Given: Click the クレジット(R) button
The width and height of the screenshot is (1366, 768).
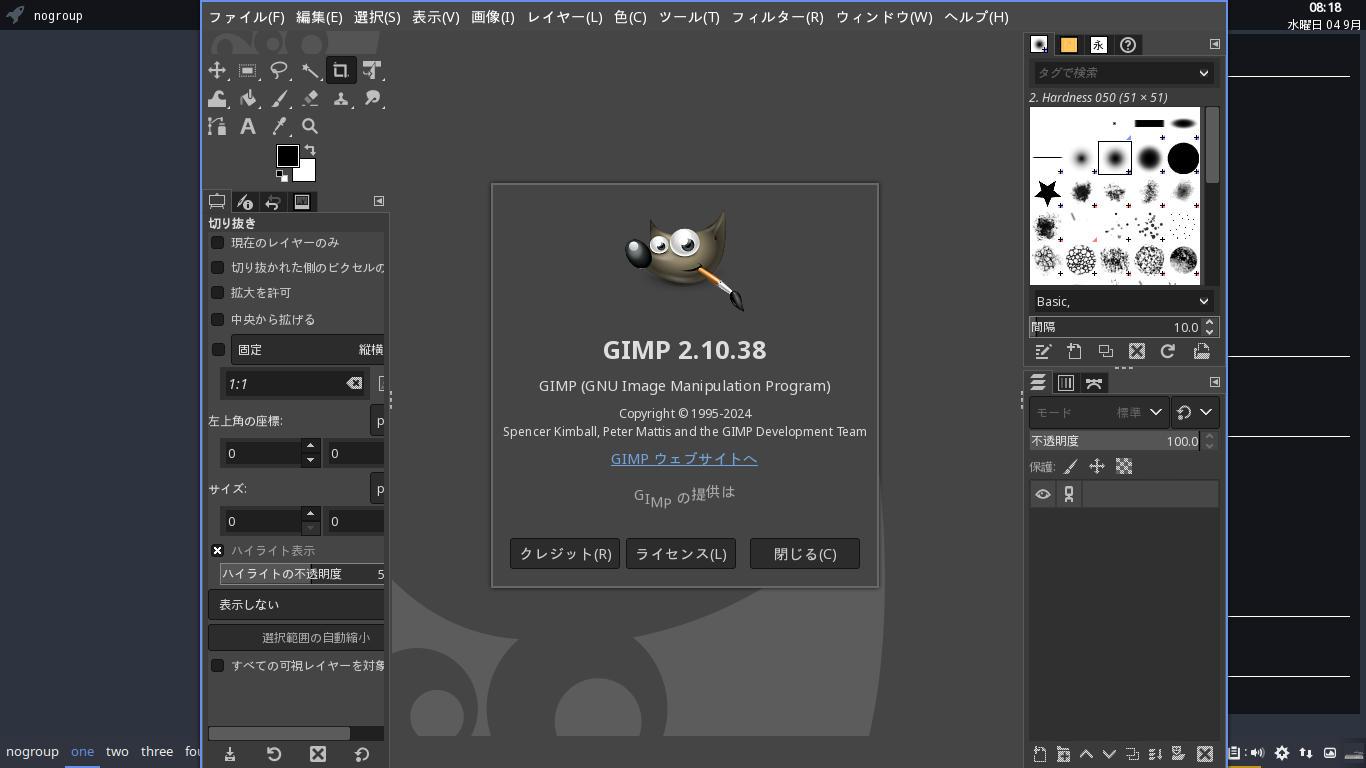Looking at the screenshot, I should [x=565, y=554].
